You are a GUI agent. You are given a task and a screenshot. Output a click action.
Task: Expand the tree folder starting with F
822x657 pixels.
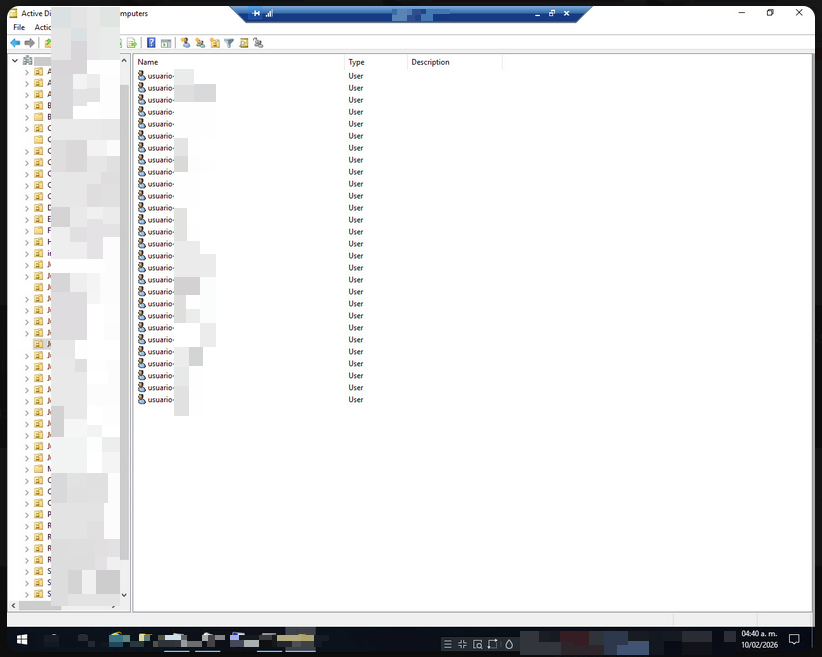27,231
